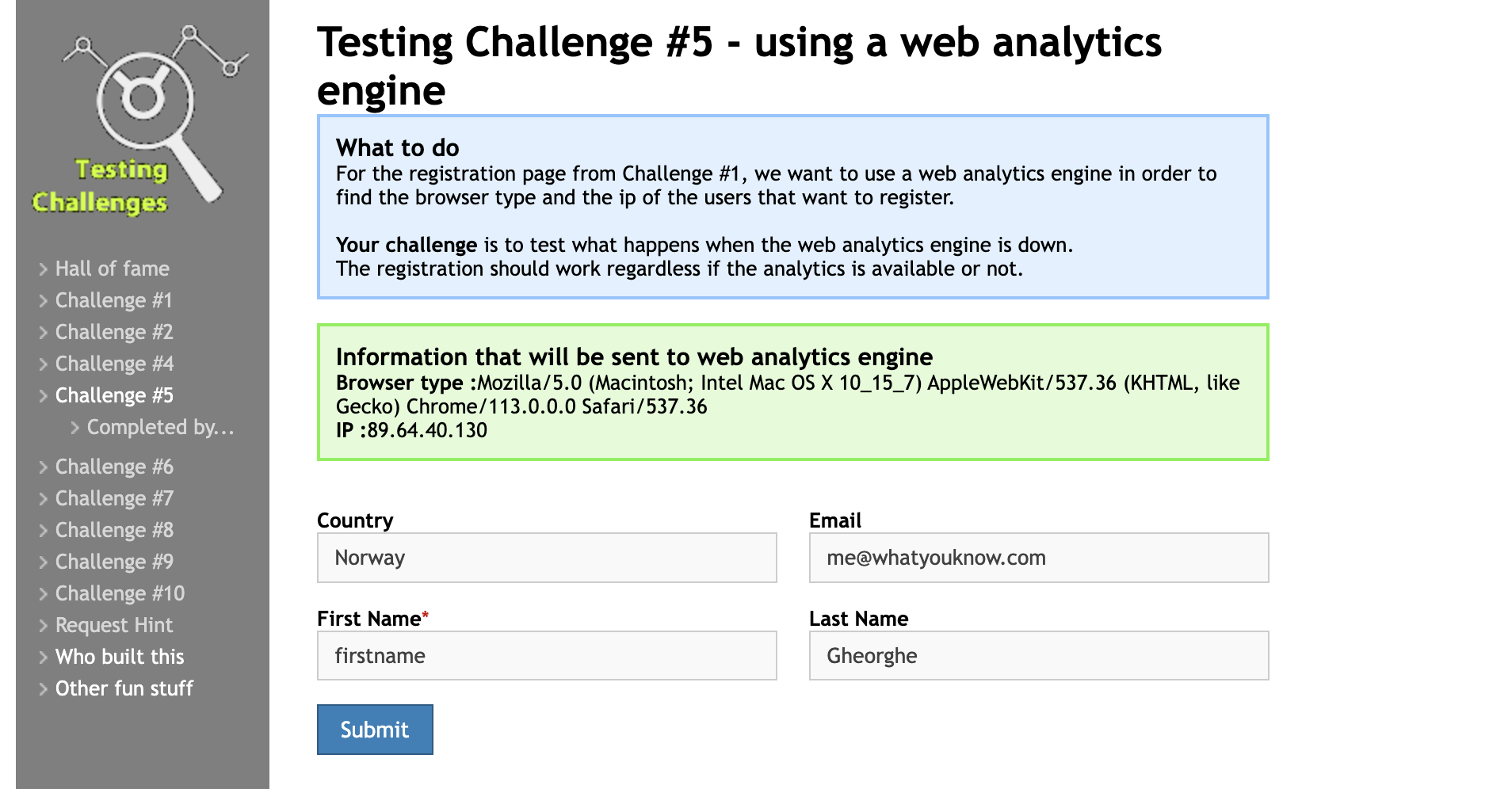This screenshot has height=789, width=1512.
Task: Visit 'Other fun stuff'
Action: [124, 688]
